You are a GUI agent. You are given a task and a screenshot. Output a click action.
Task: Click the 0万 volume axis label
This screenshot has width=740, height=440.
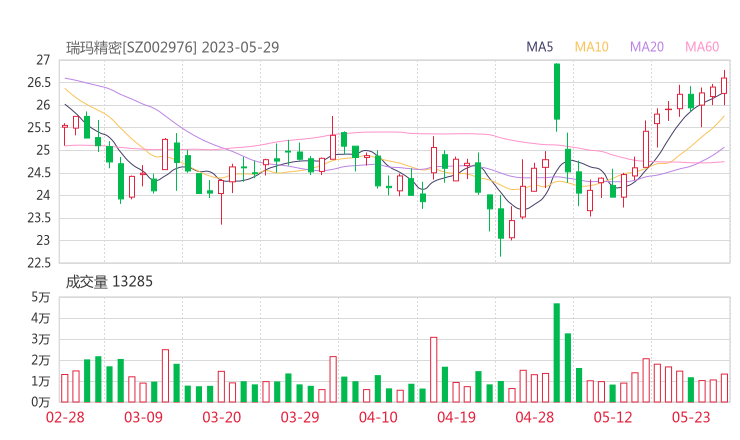tap(41, 402)
